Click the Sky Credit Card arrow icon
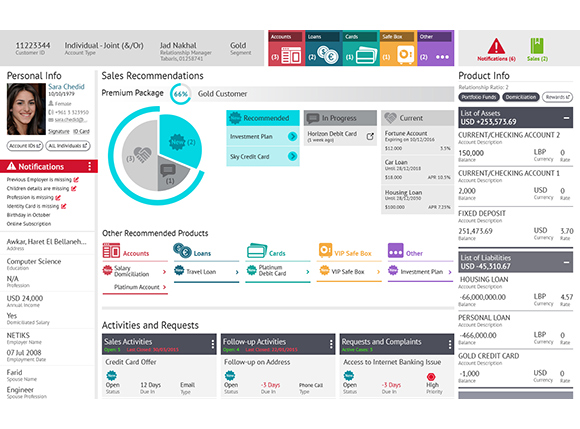The width and height of the screenshot is (580, 429). point(292,156)
